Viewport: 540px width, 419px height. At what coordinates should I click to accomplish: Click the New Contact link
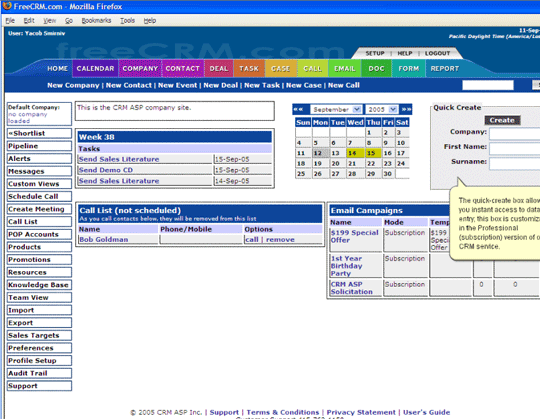[x=129, y=85]
